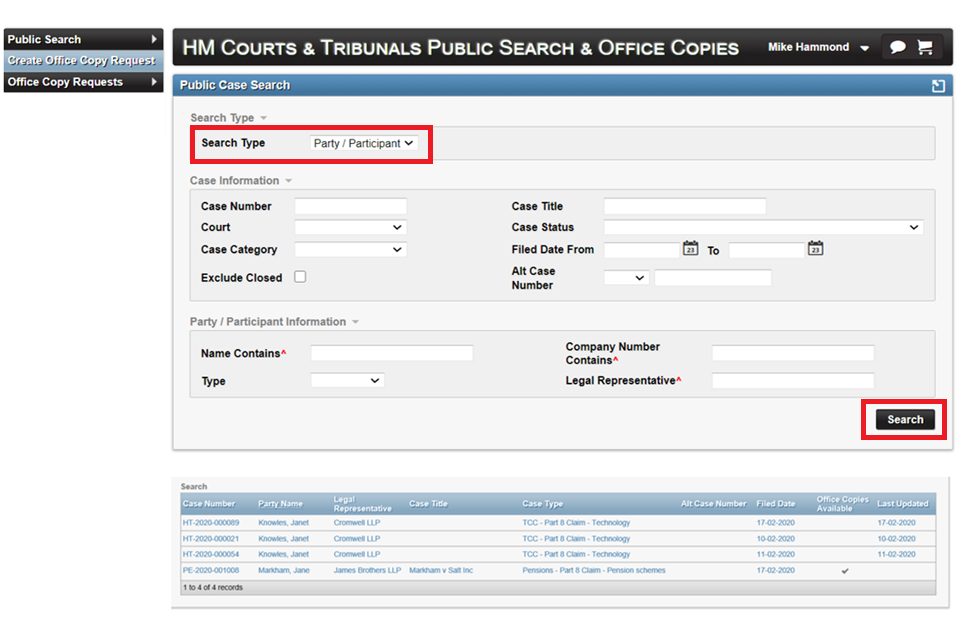This screenshot has height=640, width=960.
Task: Open case PE-2020-001008 link
Action: 211,570
